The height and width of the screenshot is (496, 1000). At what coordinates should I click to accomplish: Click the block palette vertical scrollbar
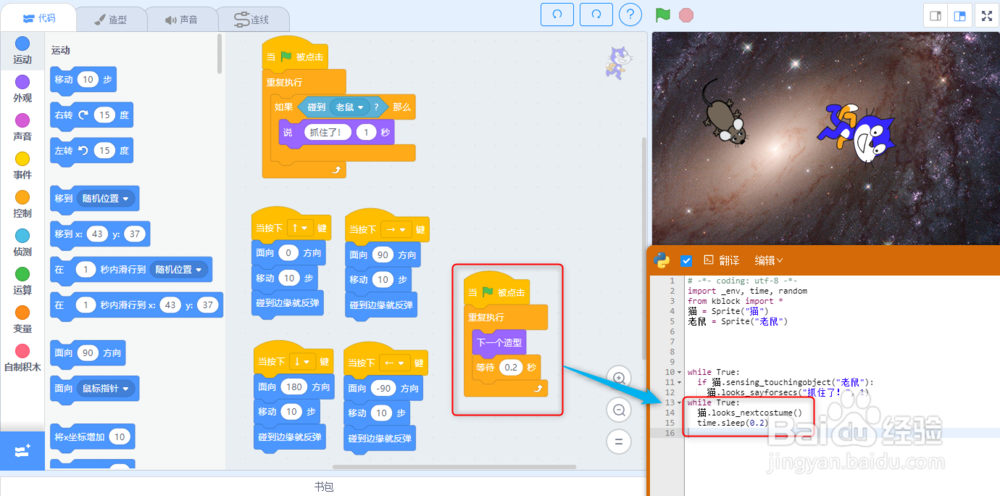pyautogui.click(x=220, y=54)
